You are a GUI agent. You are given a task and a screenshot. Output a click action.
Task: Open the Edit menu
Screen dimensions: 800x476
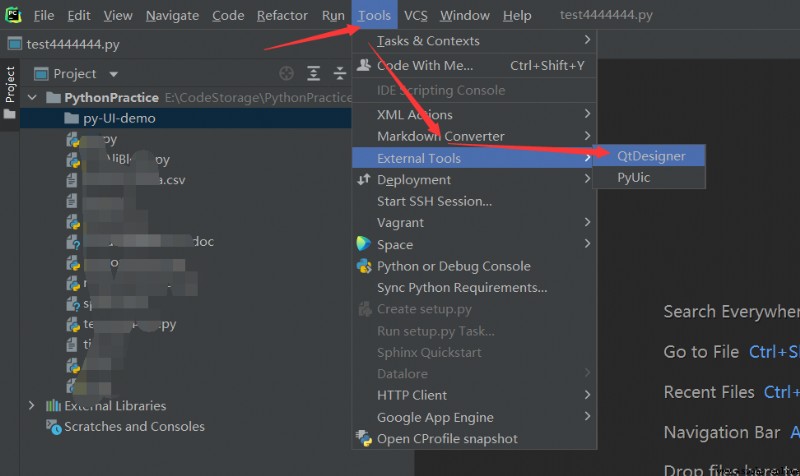pyautogui.click(x=79, y=16)
